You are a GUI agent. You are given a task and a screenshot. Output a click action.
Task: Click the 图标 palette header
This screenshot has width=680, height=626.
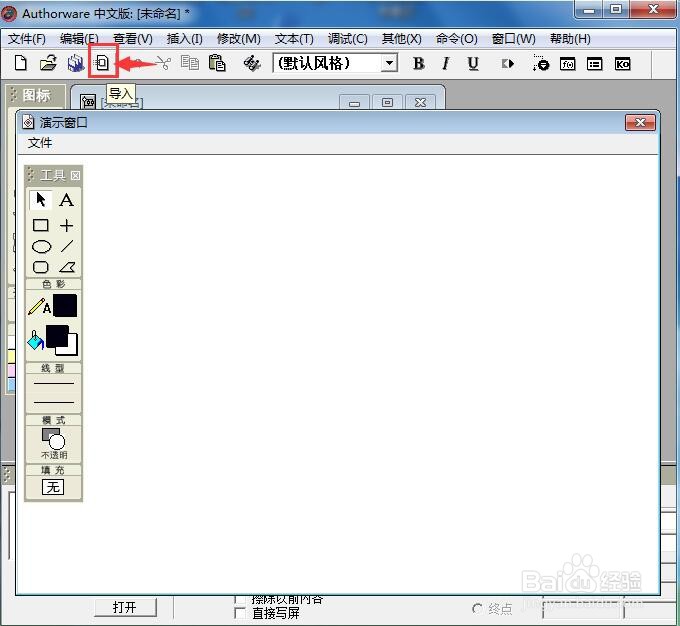coord(36,95)
